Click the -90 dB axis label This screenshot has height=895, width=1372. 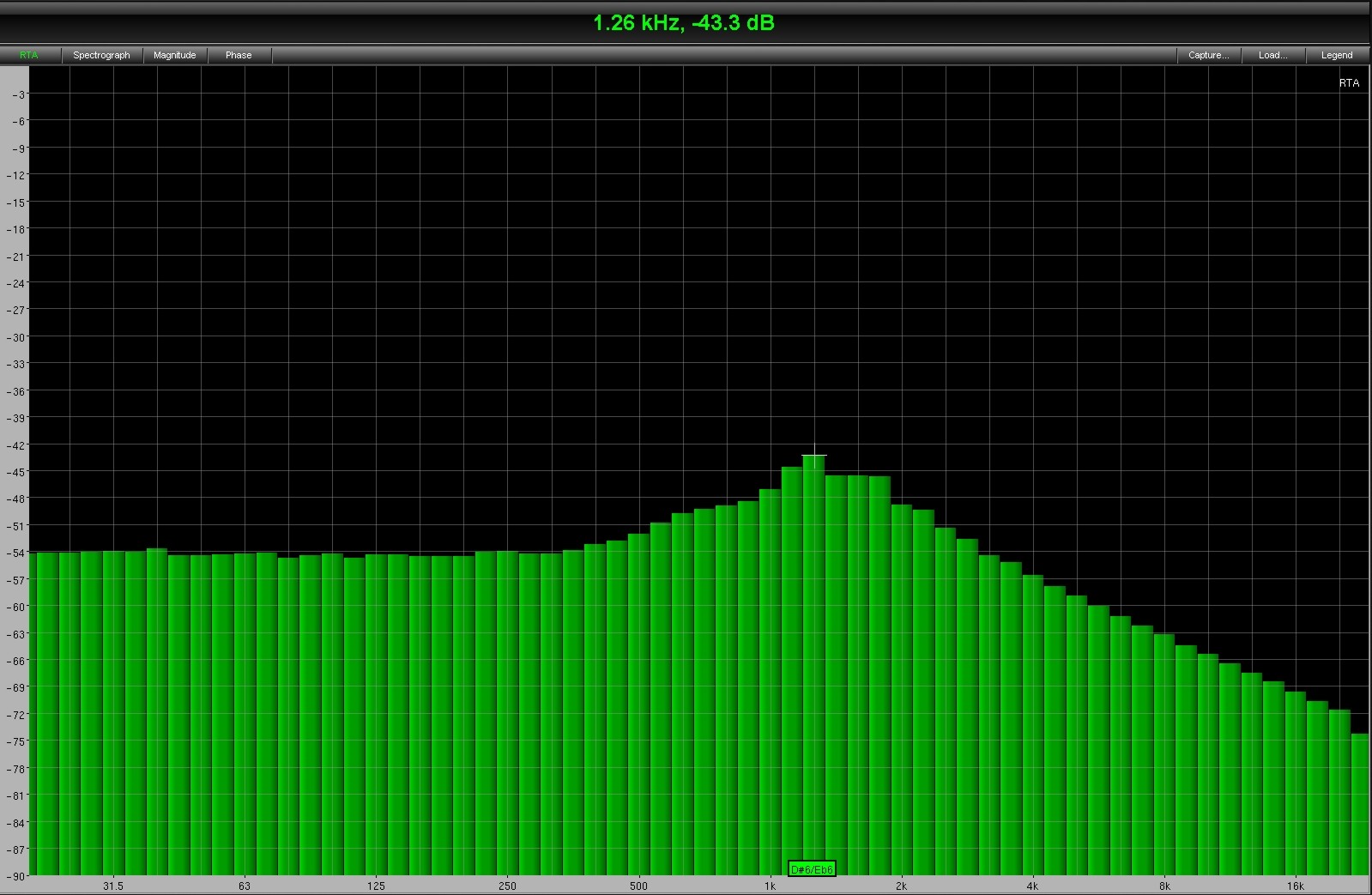click(x=16, y=876)
